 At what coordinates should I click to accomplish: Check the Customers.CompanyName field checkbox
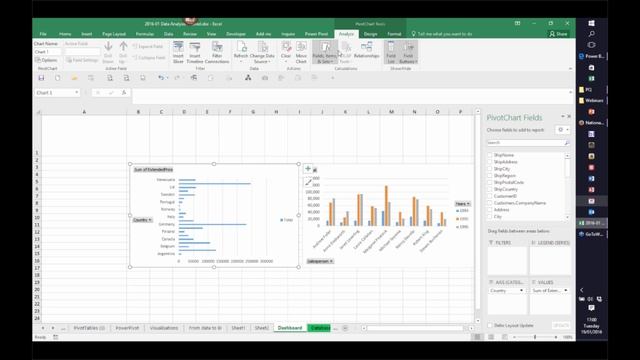point(490,203)
